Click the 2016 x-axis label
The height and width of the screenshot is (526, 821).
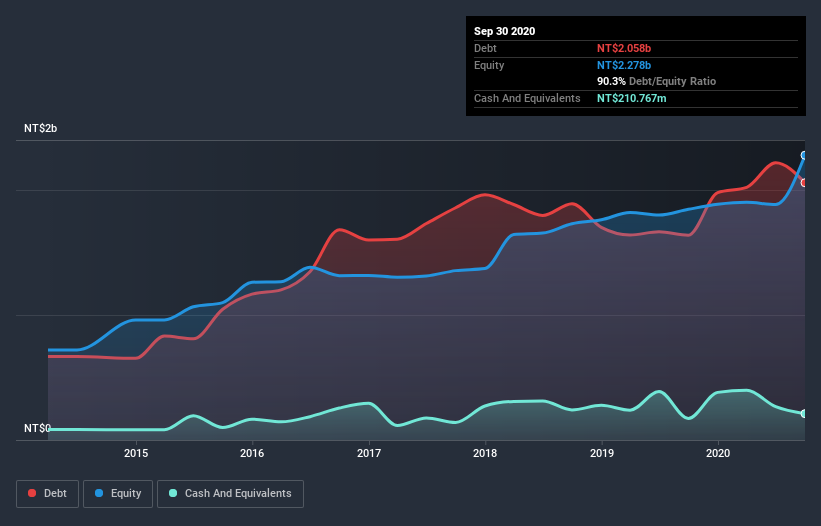(x=252, y=453)
